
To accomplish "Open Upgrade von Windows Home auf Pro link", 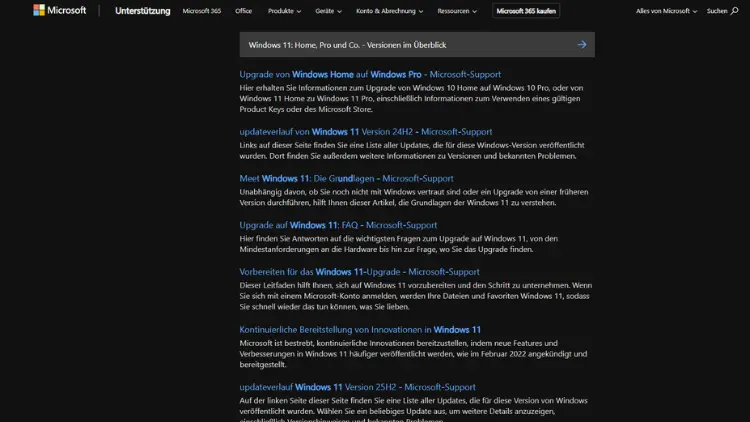I will point(370,74).
